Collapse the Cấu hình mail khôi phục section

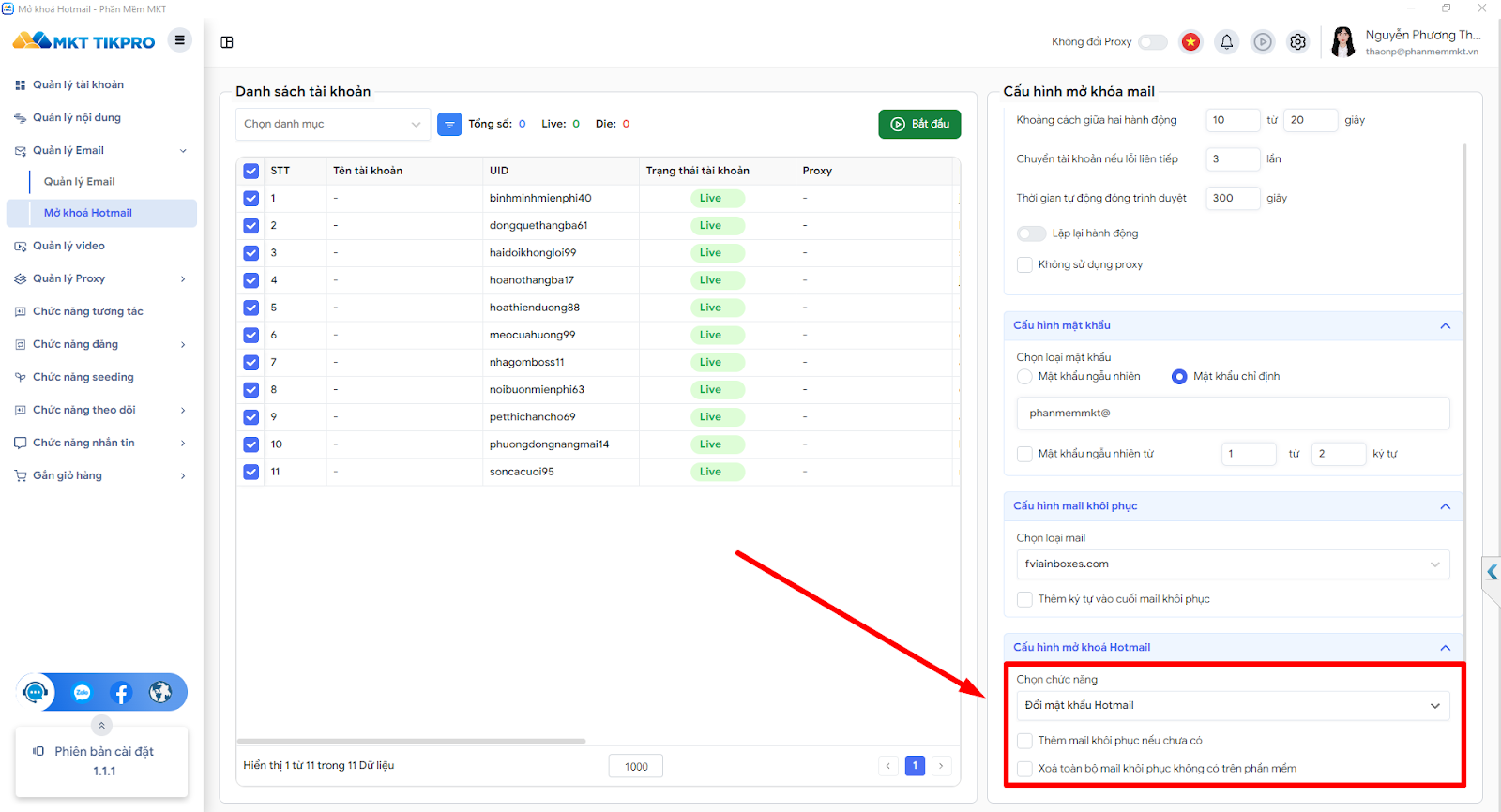pos(1445,506)
